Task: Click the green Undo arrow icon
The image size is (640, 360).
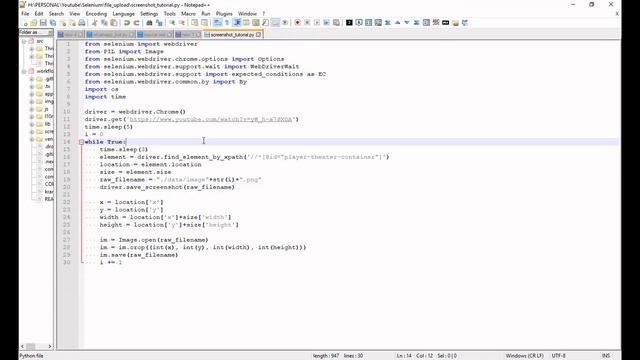Action: [x=127, y=23]
